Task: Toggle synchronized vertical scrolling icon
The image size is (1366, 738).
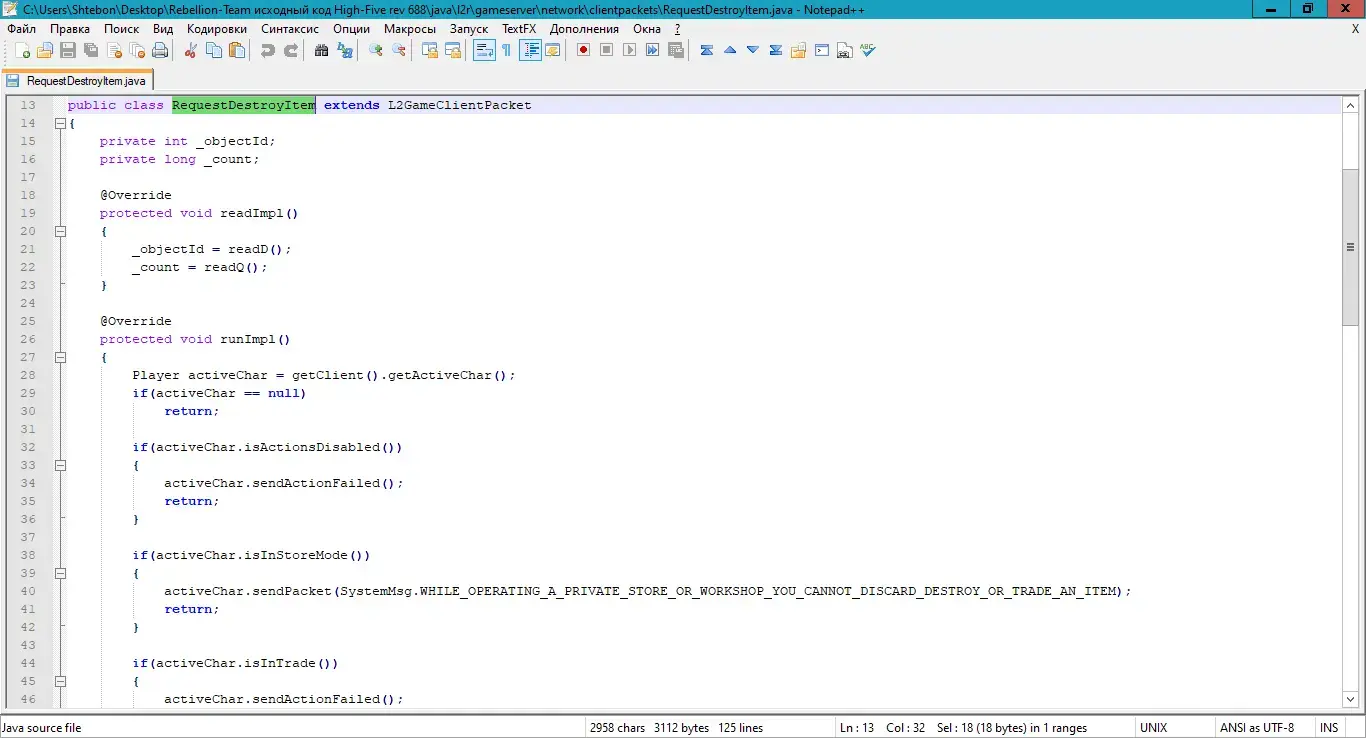Action: 430,50
